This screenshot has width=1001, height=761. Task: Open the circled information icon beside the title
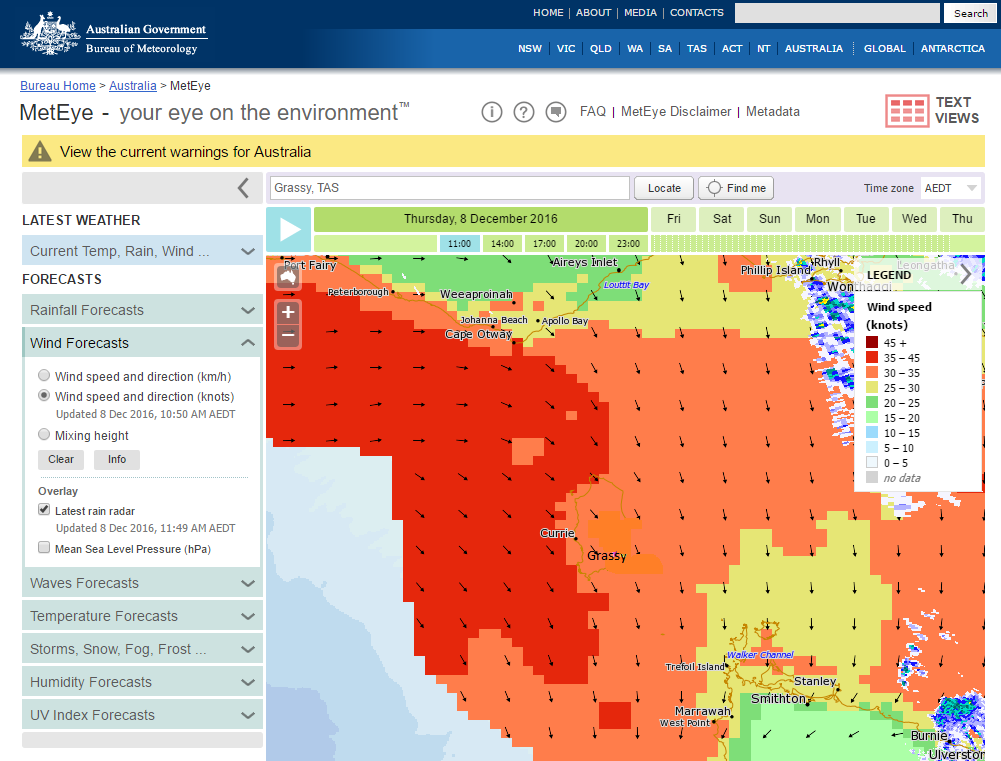(491, 112)
